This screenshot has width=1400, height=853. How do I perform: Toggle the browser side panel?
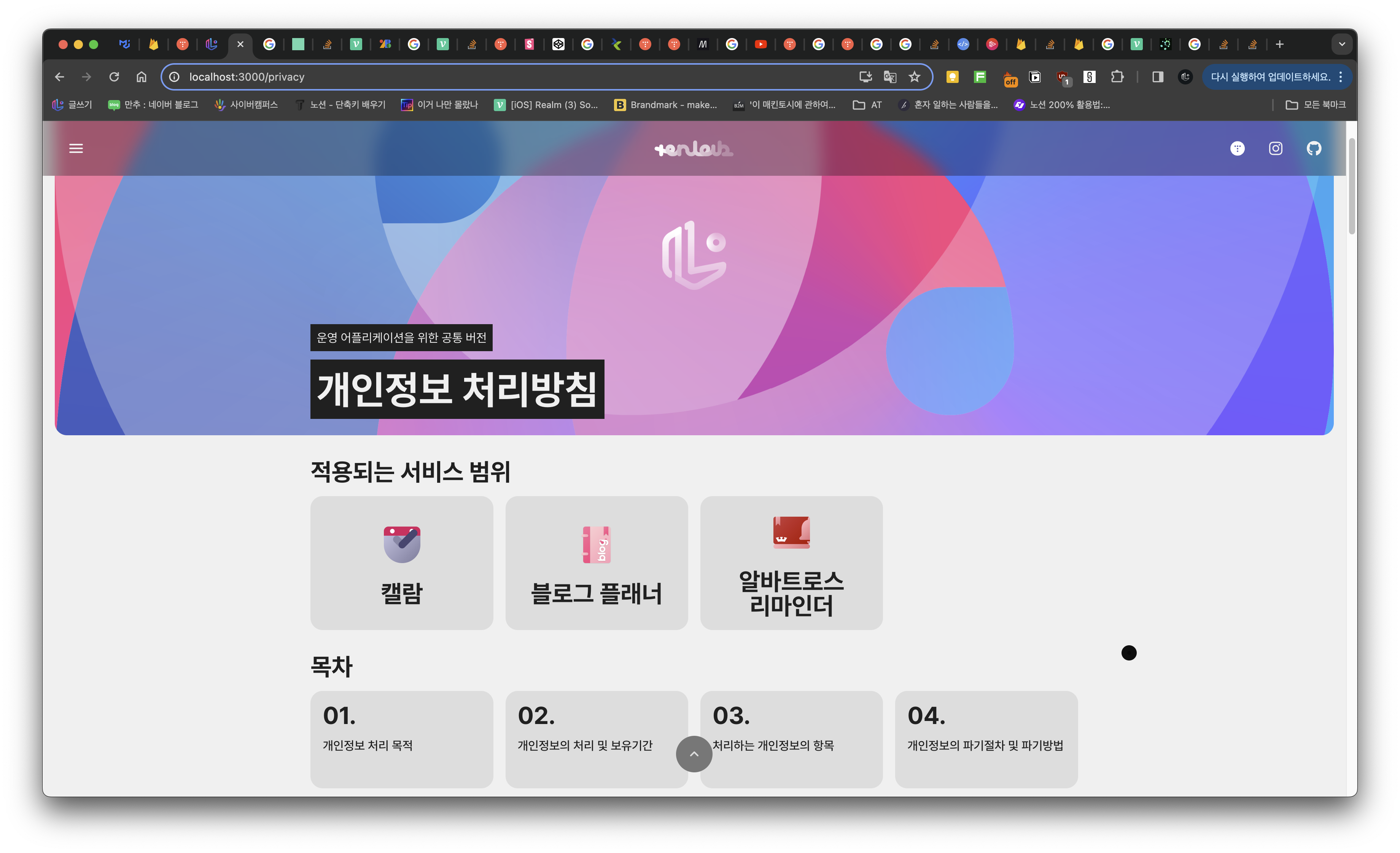1157,77
